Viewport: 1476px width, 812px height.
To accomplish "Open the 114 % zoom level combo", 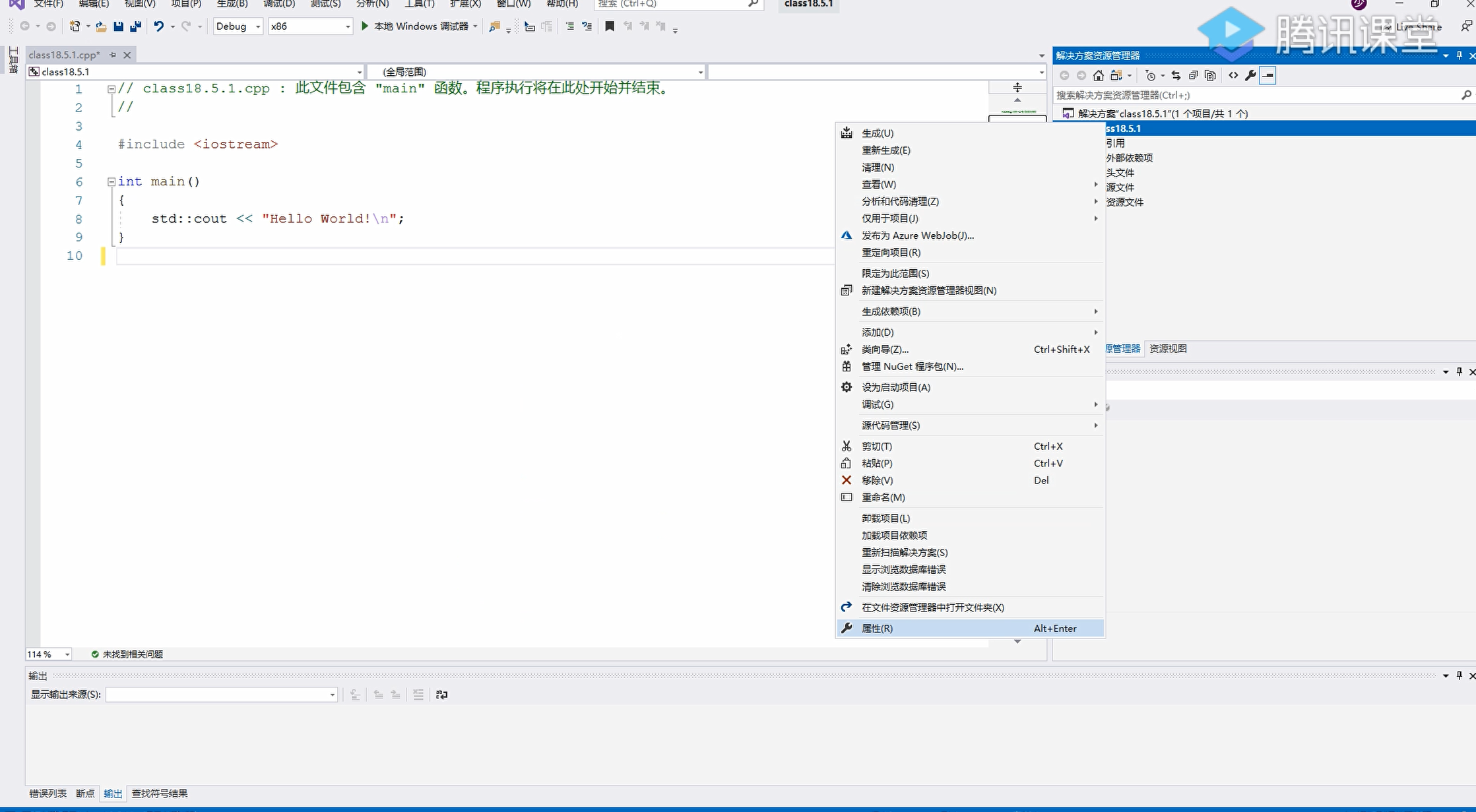I will [48, 654].
